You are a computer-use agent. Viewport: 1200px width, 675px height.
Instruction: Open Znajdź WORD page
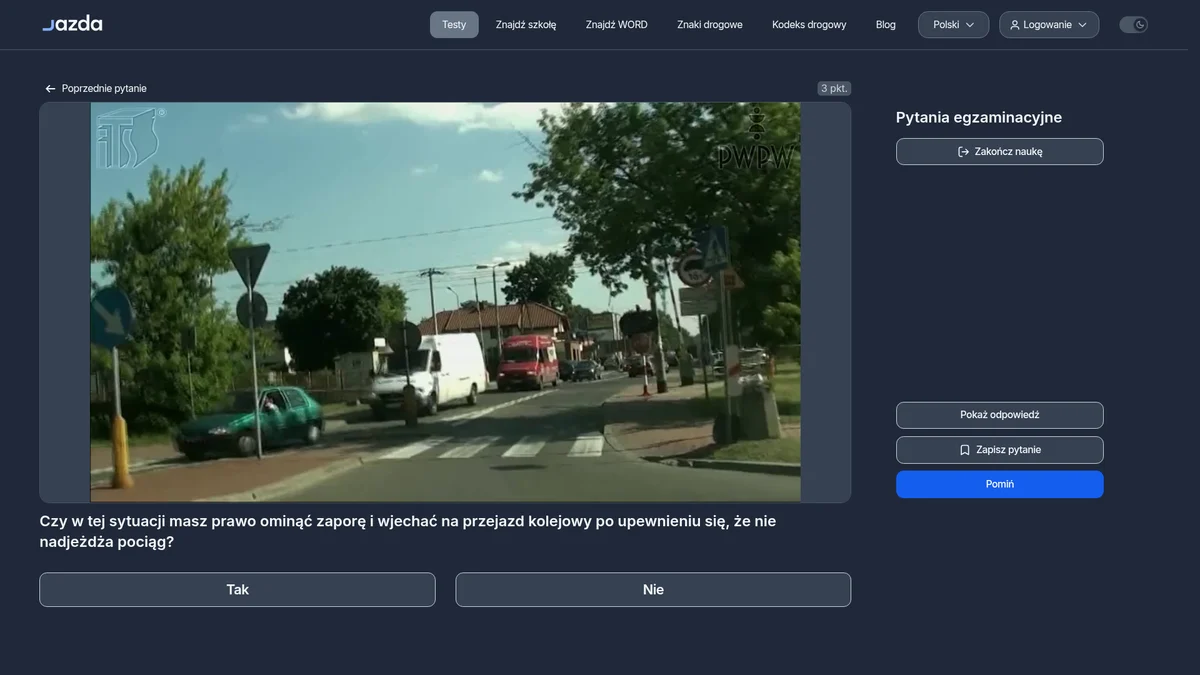pyautogui.click(x=617, y=25)
